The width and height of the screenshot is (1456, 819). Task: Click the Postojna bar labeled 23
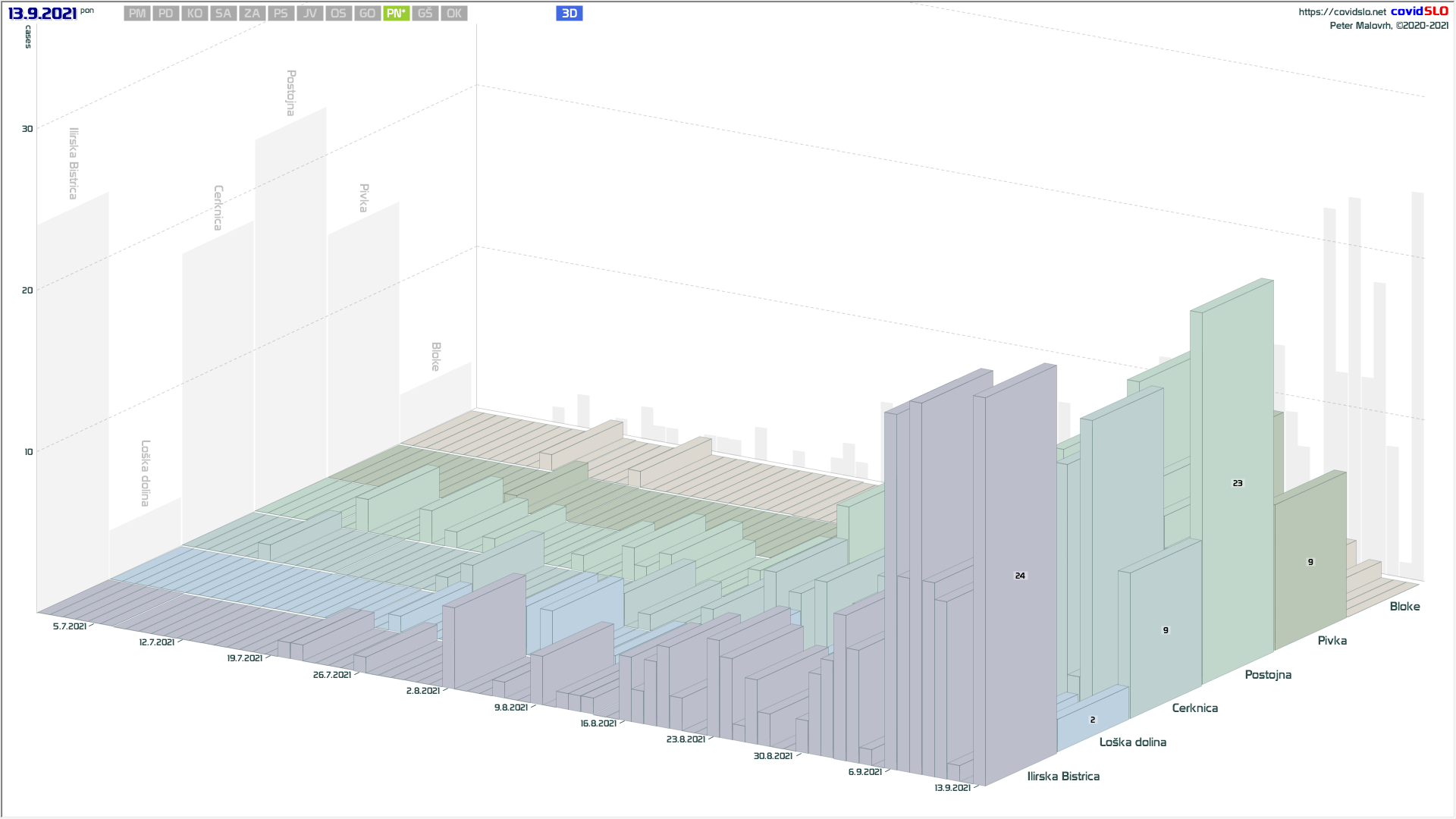(x=1238, y=483)
